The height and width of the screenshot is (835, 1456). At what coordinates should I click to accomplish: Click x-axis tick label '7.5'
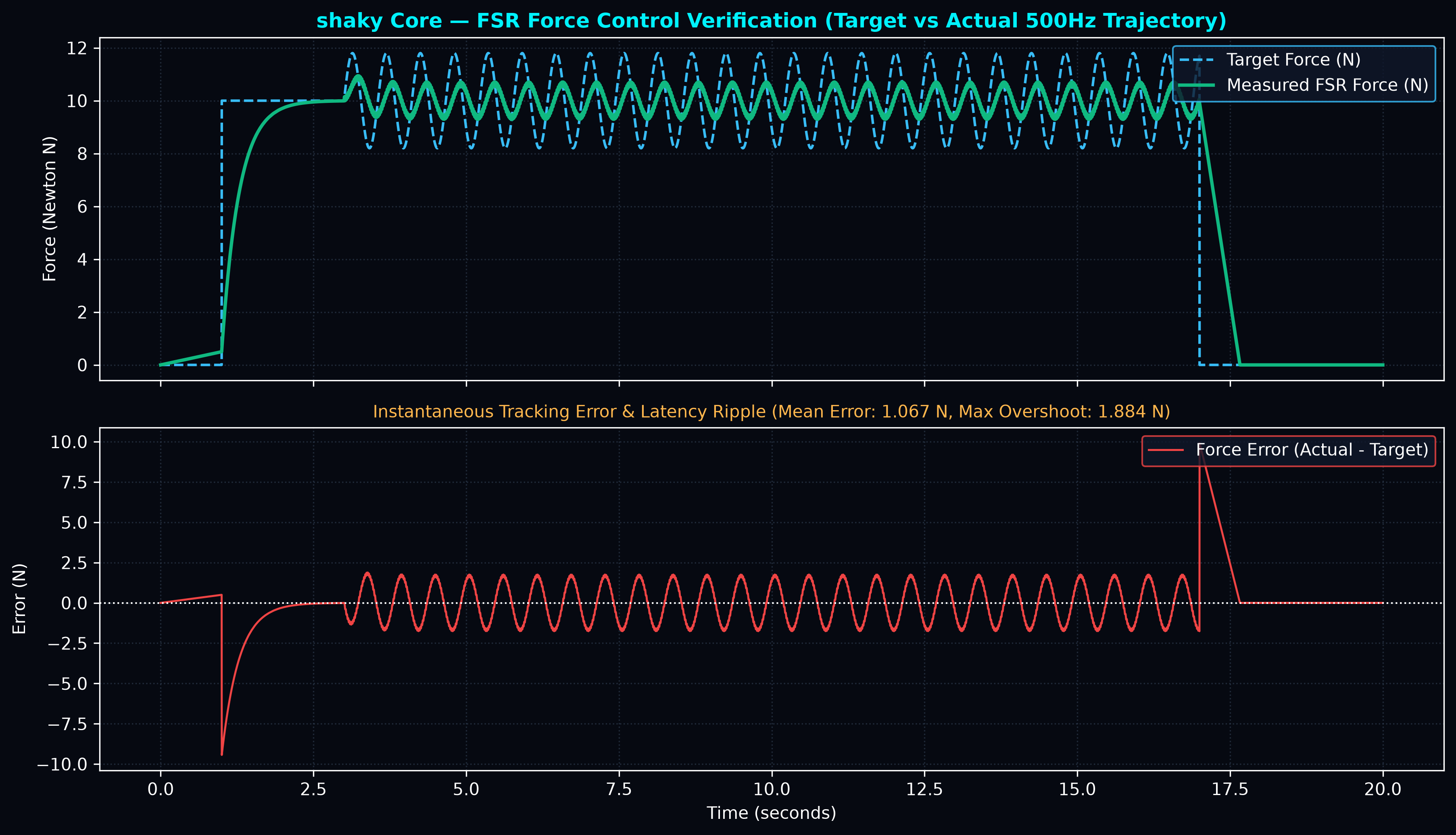click(619, 789)
